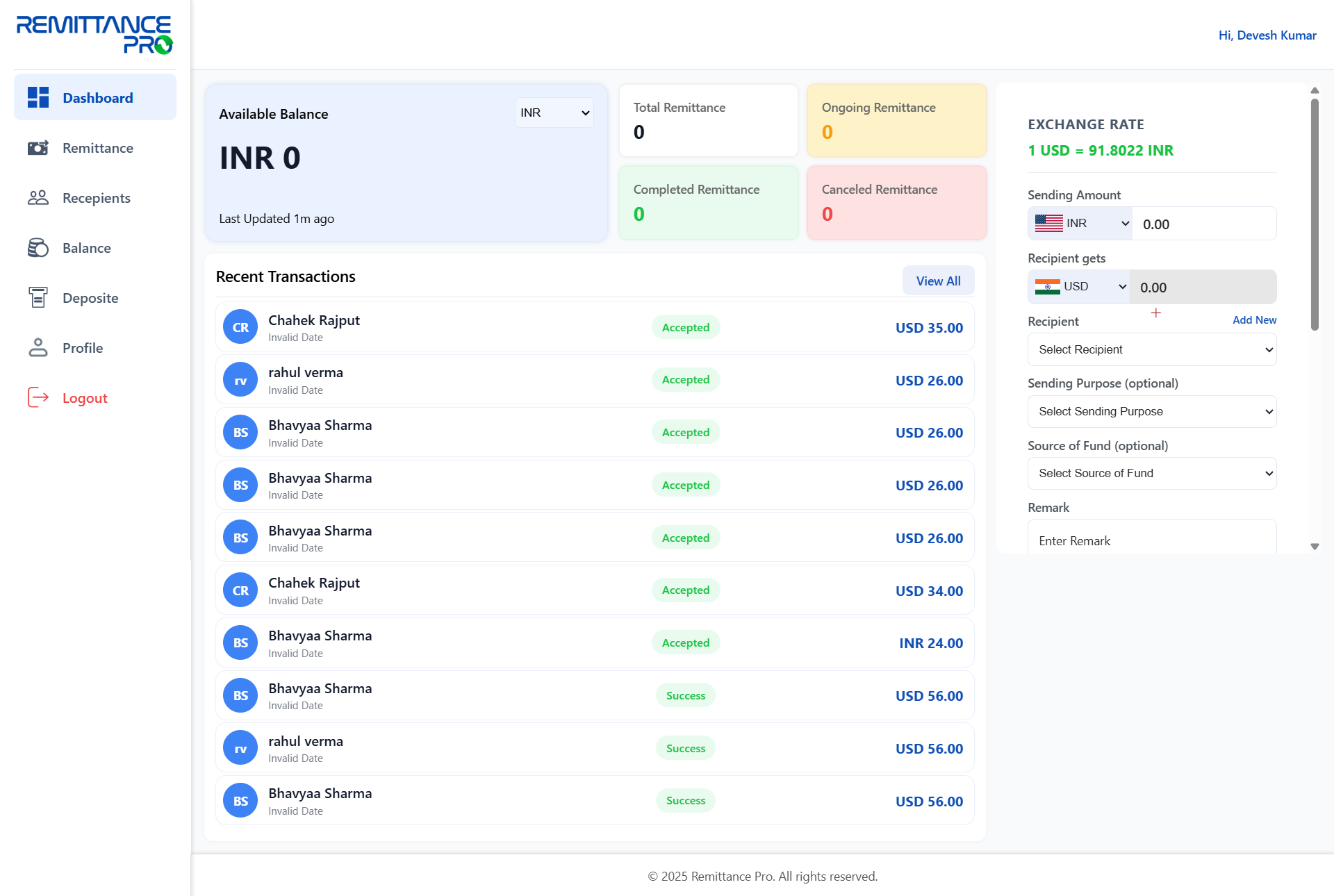1334x896 pixels.
Task: Expand the Select Recipient dropdown
Action: pos(1151,349)
